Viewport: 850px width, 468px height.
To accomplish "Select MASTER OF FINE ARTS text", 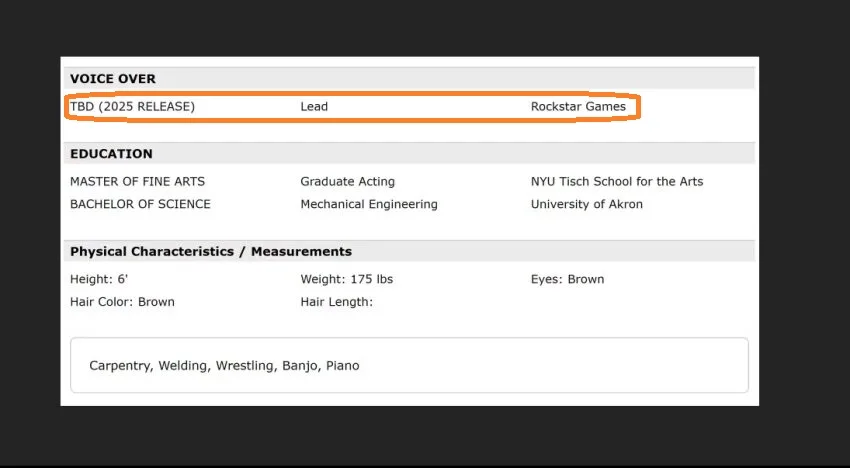I will pos(137,181).
